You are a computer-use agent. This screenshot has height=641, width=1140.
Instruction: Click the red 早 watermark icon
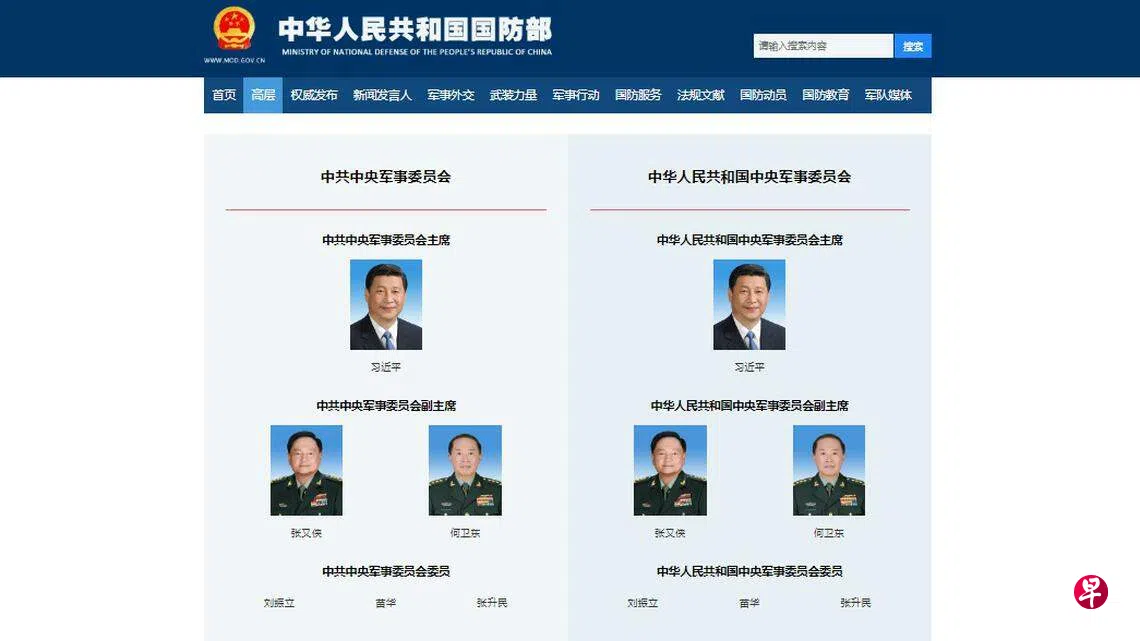[x=1091, y=592]
